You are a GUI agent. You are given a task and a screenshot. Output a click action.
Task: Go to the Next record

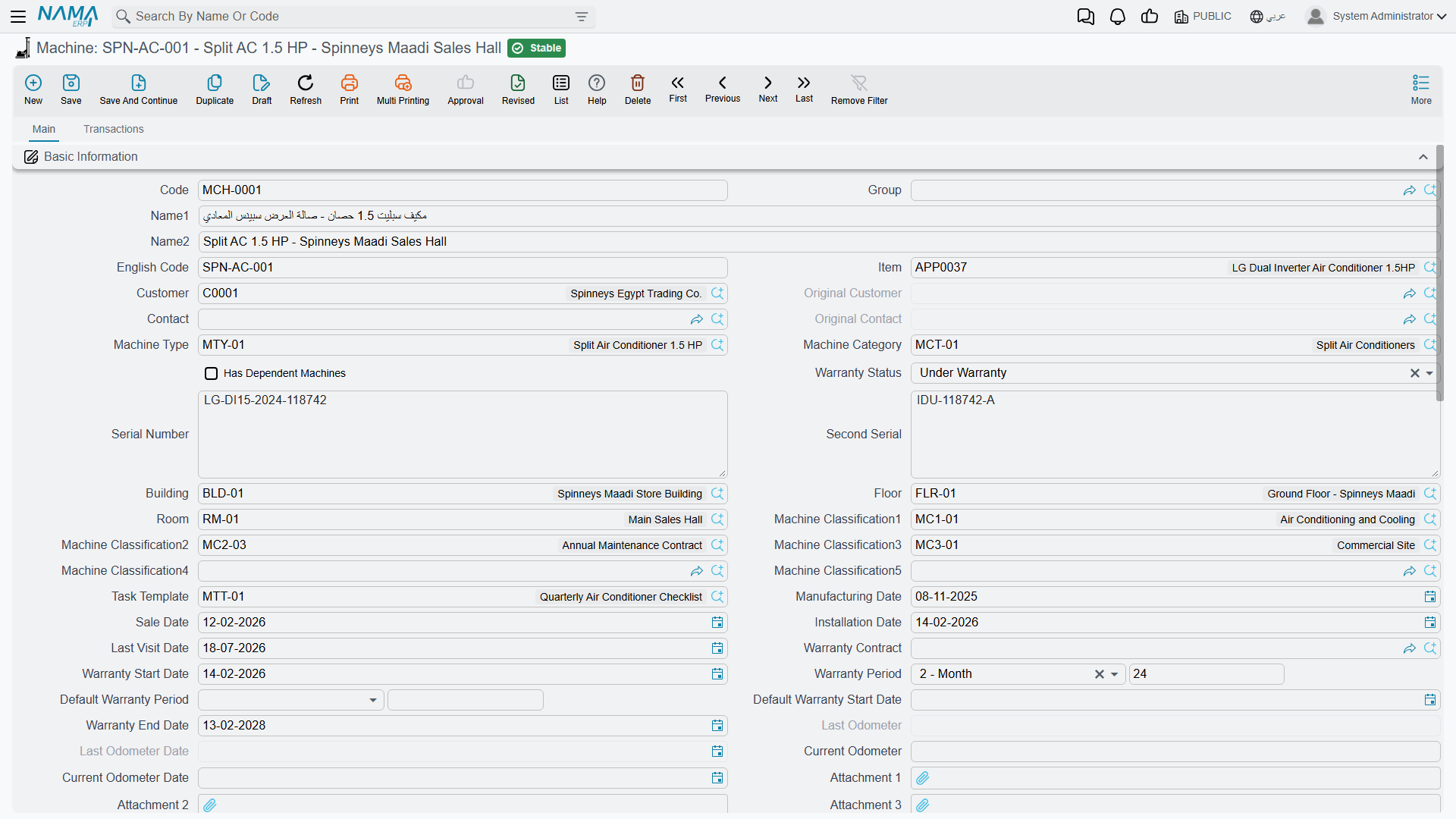pyautogui.click(x=768, y=89)
